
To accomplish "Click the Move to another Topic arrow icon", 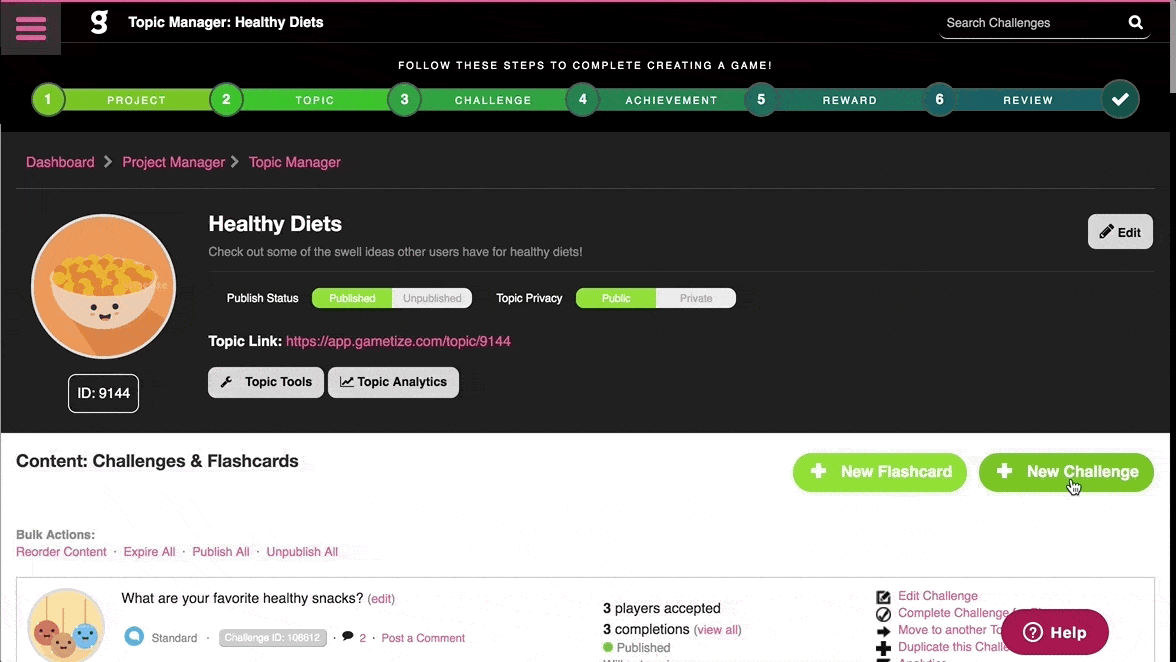I will 884,631.
